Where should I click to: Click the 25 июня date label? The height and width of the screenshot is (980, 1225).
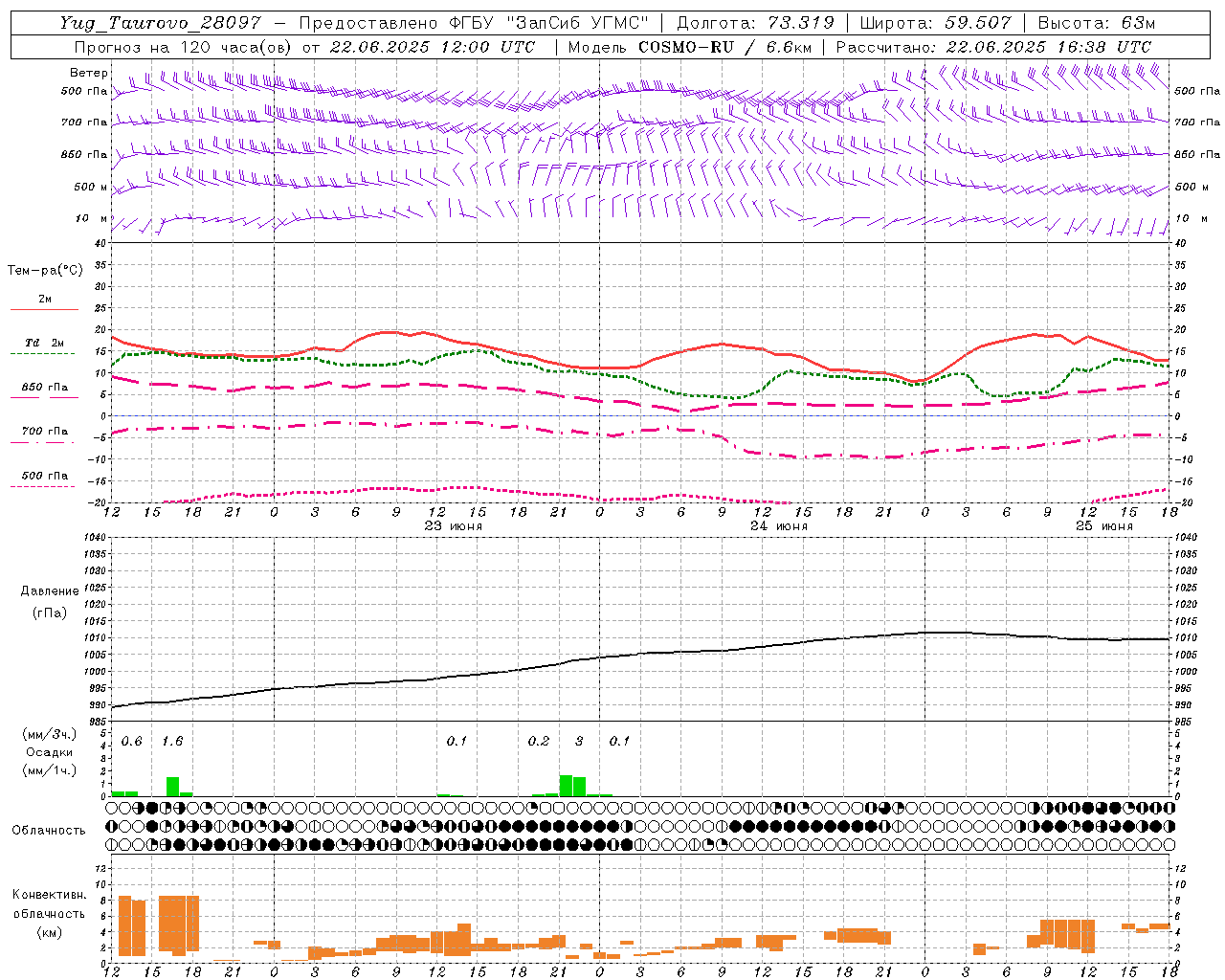point(1104,526)
